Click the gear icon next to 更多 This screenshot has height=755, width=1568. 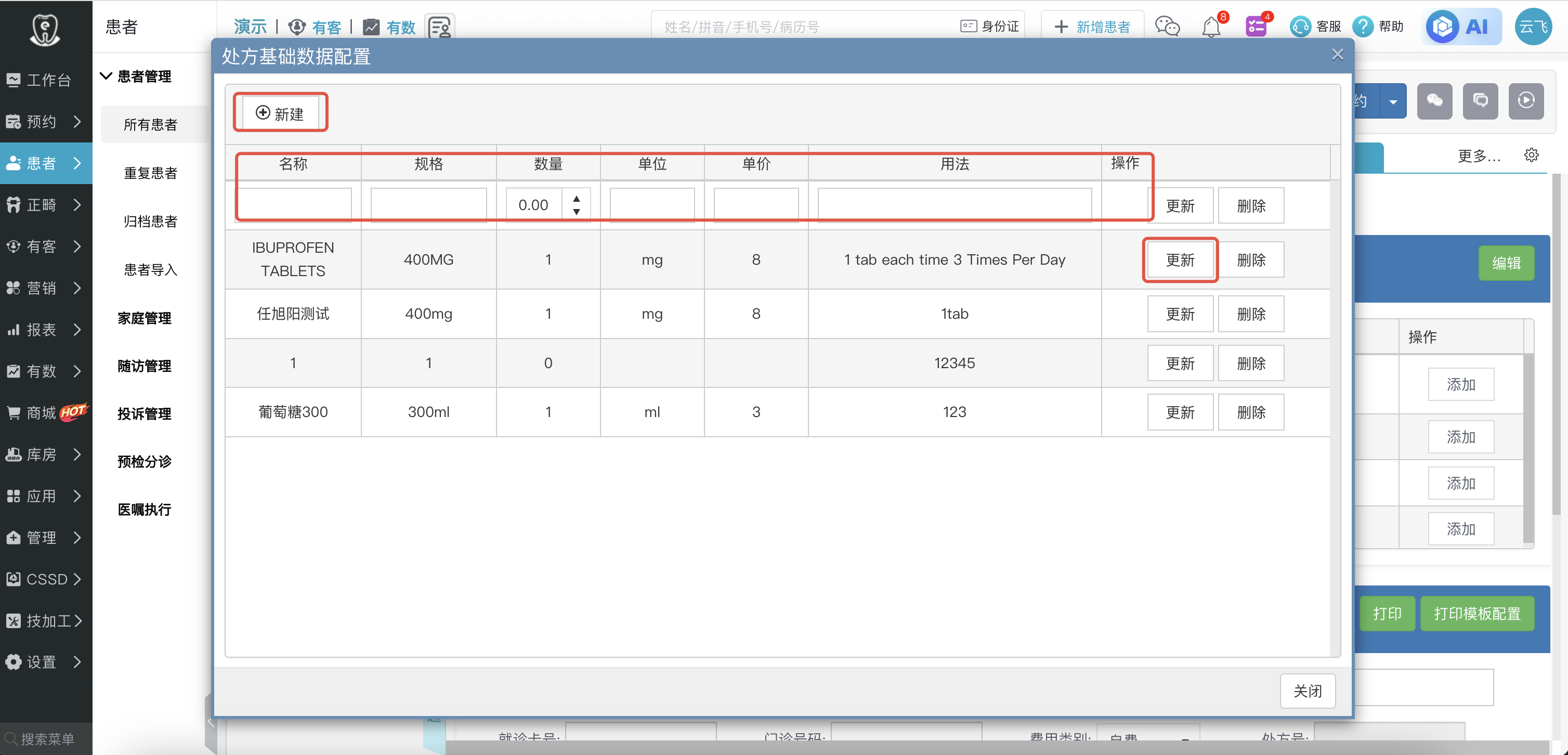(1532, 155)
